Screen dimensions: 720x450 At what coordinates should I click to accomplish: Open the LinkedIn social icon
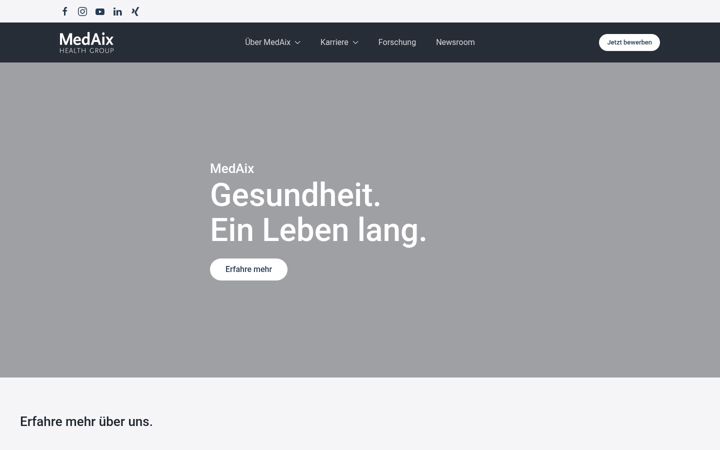tap(118, 11)
